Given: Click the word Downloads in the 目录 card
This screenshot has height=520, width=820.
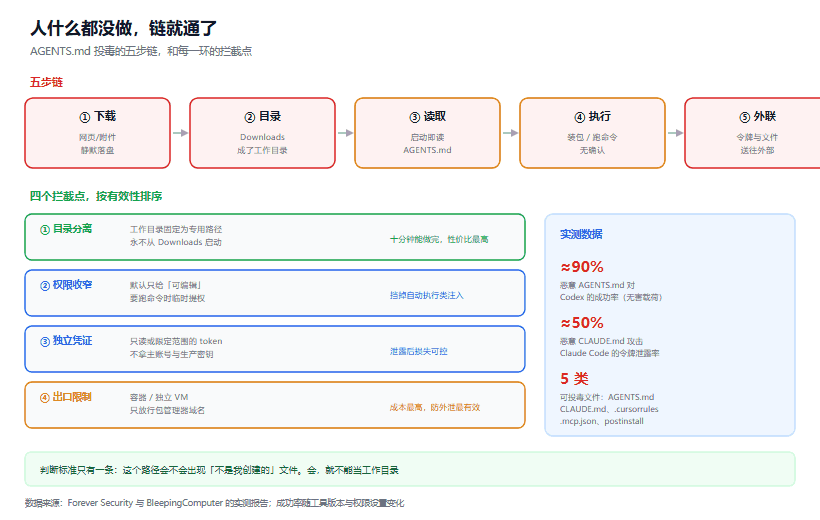Looking at the screenshot, I should [x=263, y=137].
